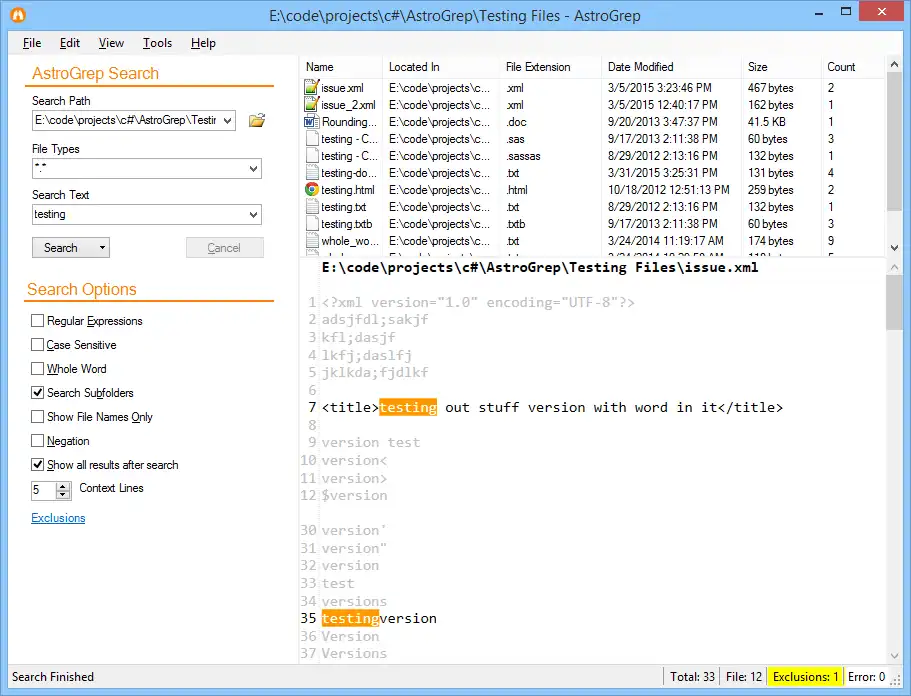This screenshot has width=911, height=696.
Task: Open the Exclusions link
Action: tap(58, 518)
